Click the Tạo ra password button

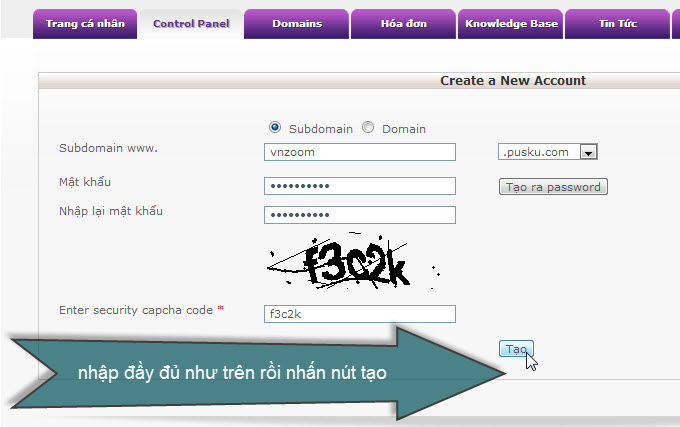pos(553,187)
